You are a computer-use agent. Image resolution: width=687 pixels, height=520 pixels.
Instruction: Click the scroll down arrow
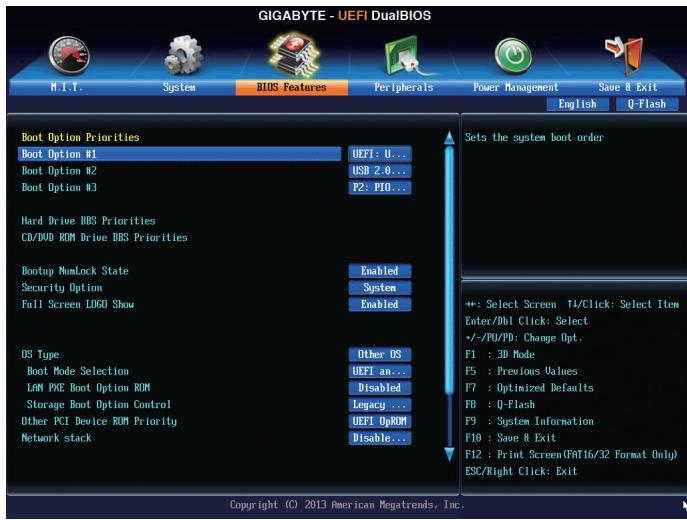pyautogui.click(x=450, y=454)
